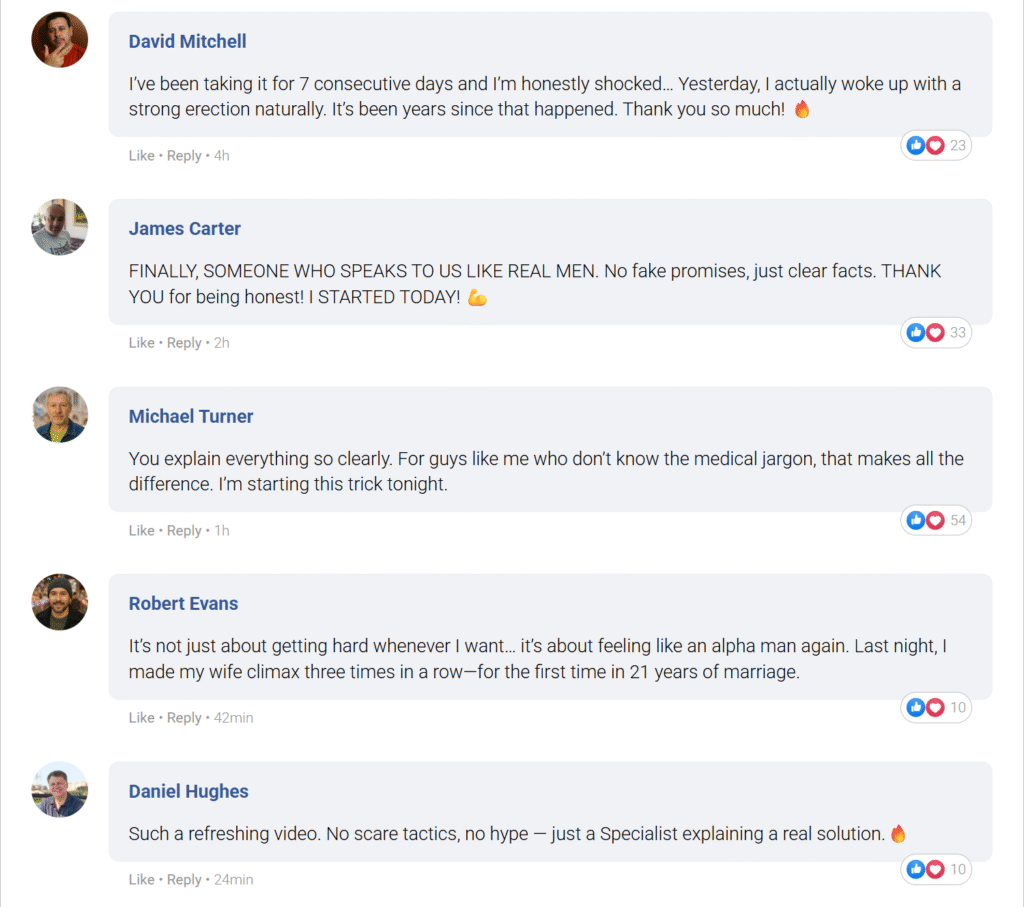1024x907 pixels.
Task: Click David Mitchell's profile avatar
Action: [x=60, y=40]
